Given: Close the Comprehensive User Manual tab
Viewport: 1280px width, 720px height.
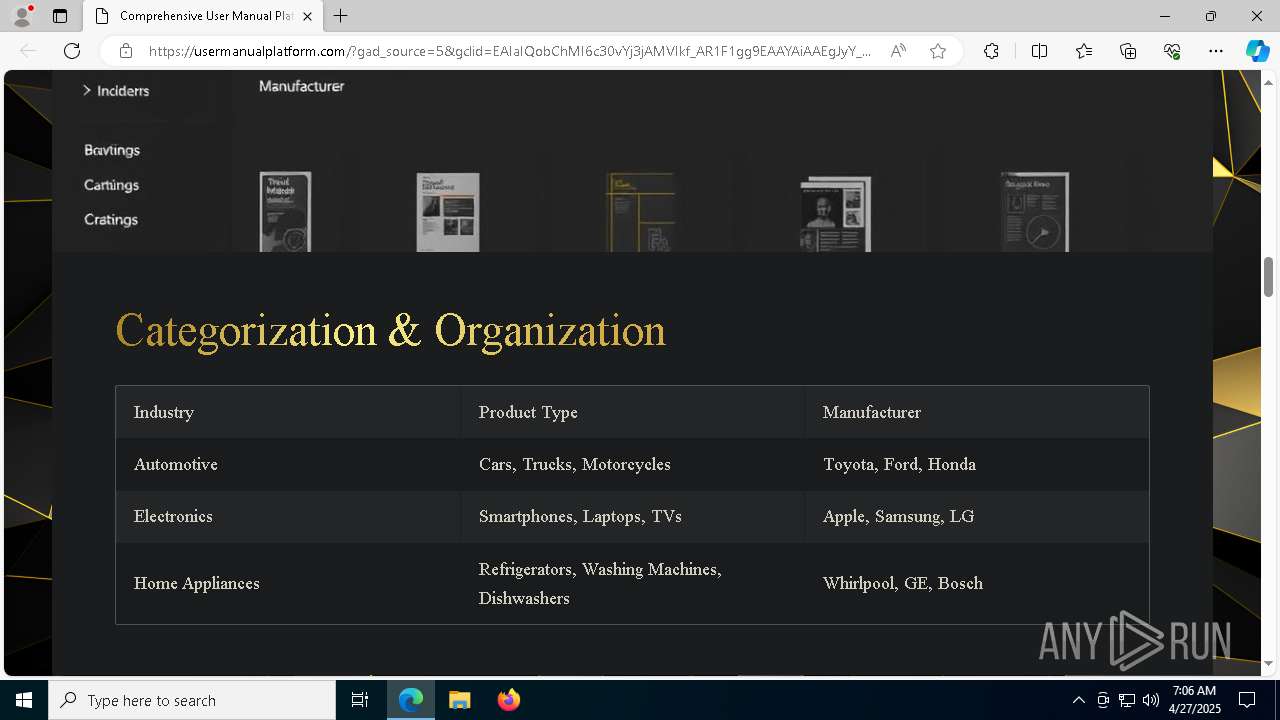Looking at the screenshot, I should click(x=307, y=16).
